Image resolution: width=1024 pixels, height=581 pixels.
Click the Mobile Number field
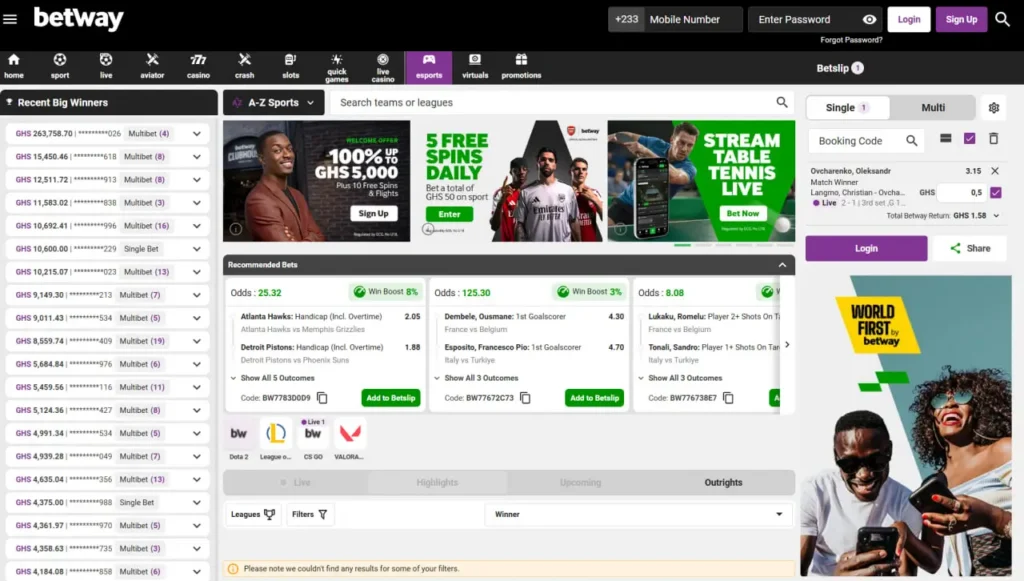[x=692, y=20]
